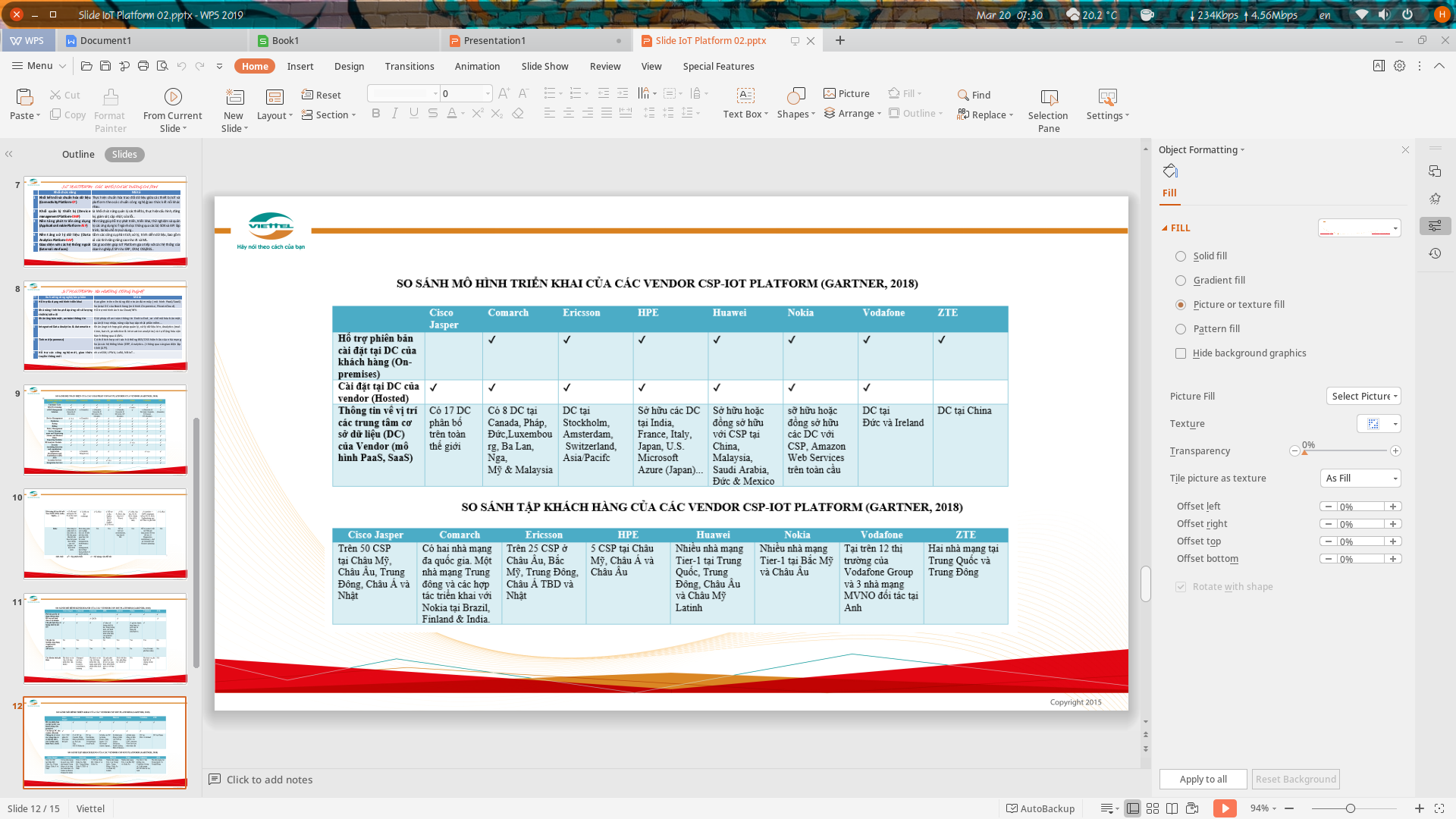
Task: Click the Increase Font Size icon
Action: click(x=504, y=93)
